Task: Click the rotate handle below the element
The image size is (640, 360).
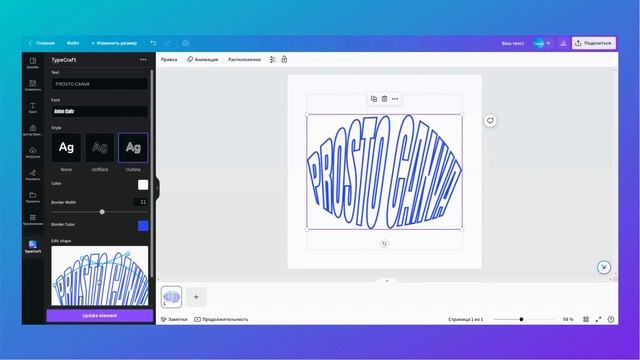Action: click(384, 244)
